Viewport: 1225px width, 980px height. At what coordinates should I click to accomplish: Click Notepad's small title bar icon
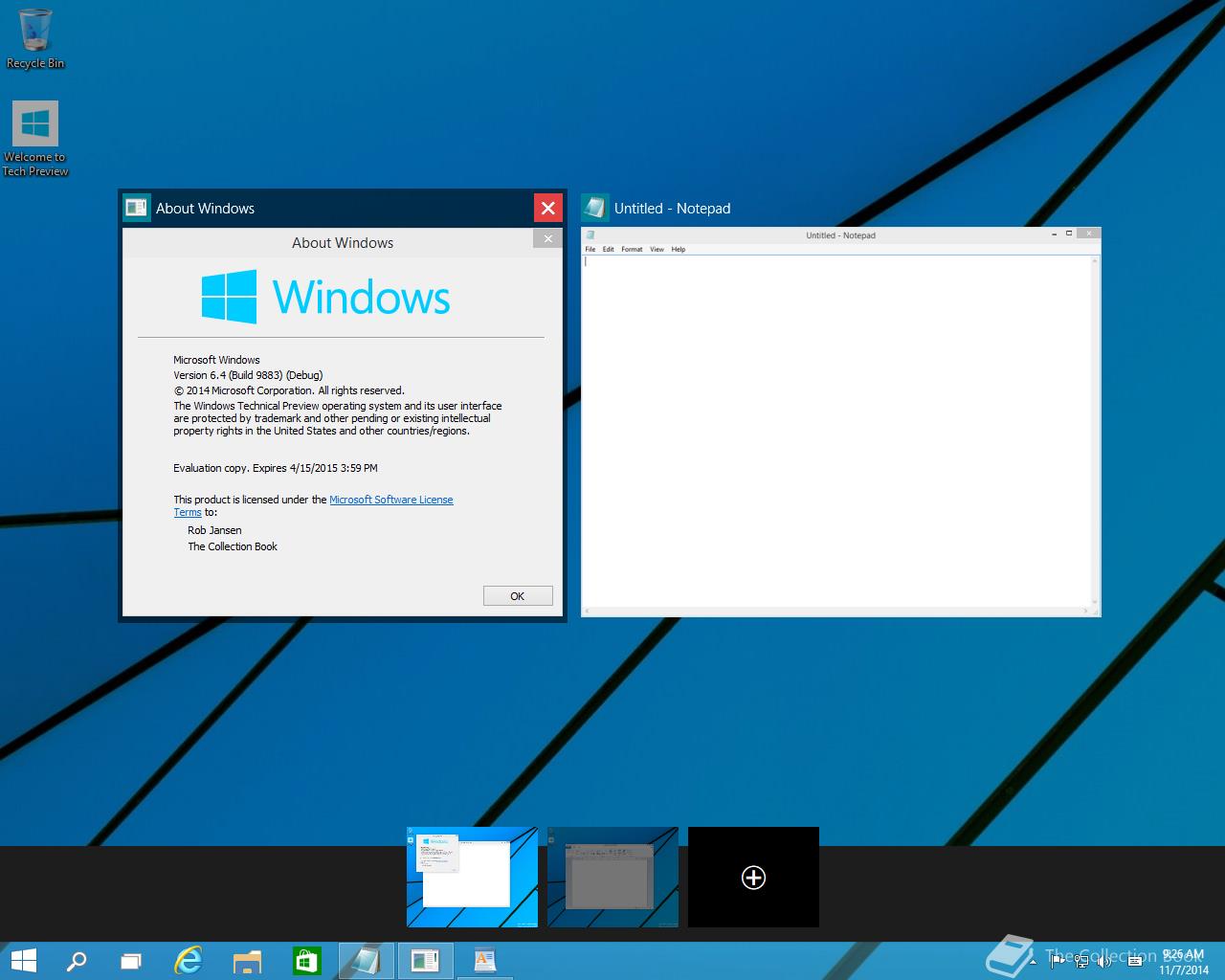590,235
